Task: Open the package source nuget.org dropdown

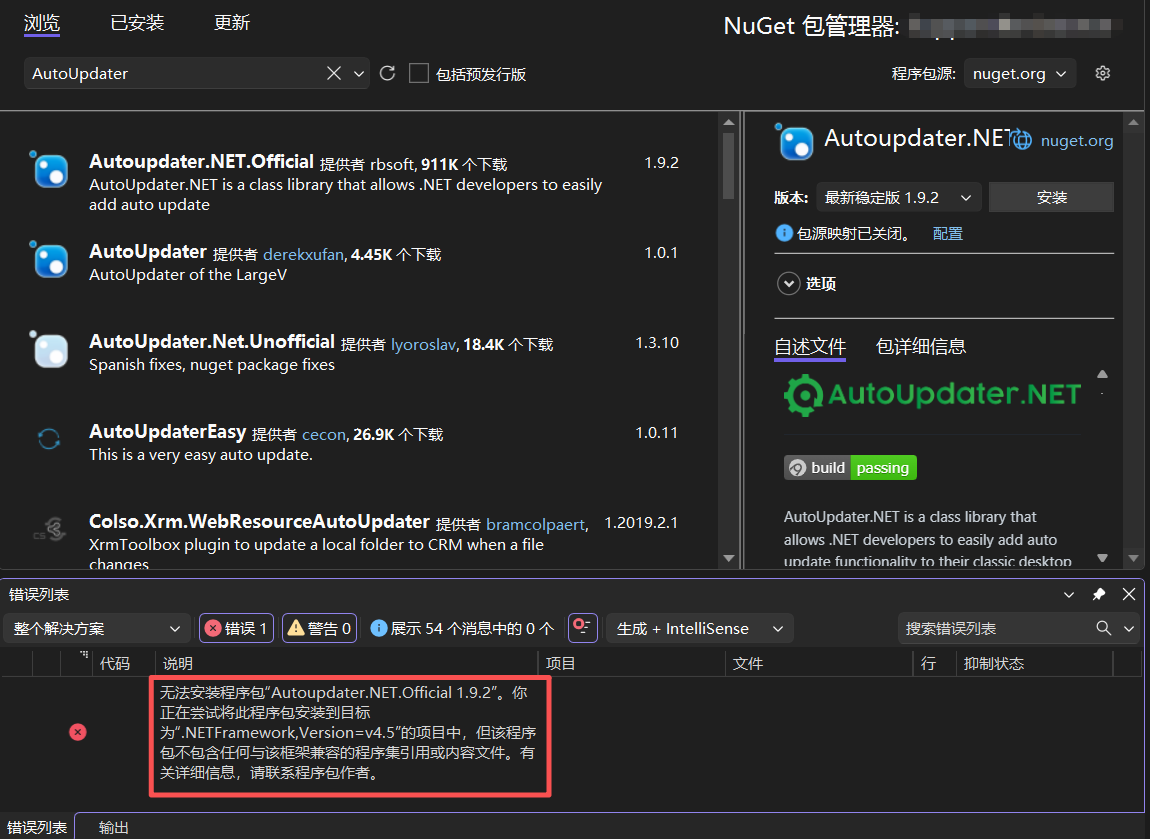Action: [1019, 73]
